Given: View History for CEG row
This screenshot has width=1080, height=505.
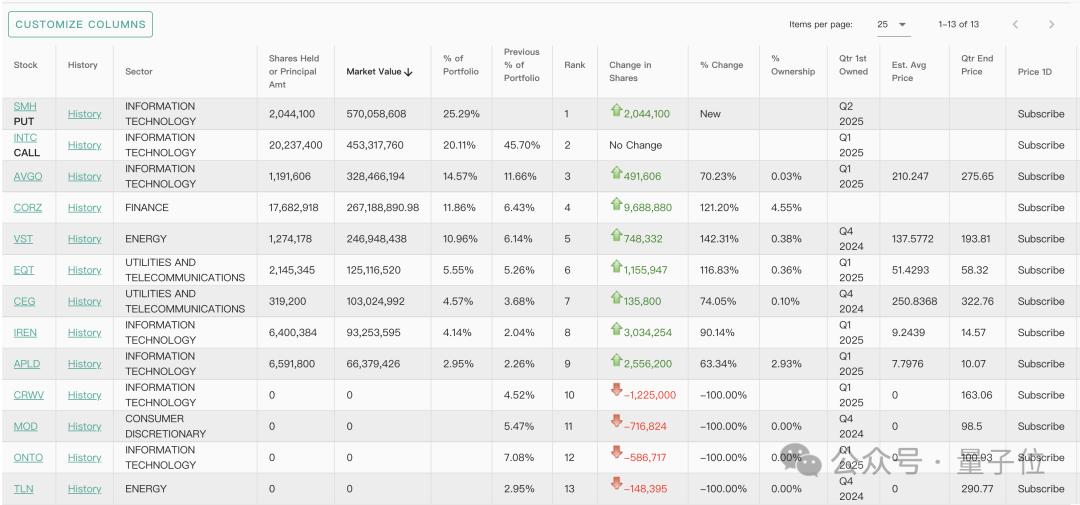Looking at the screenshot, I should pyautogui.click(x=84, y=301).
